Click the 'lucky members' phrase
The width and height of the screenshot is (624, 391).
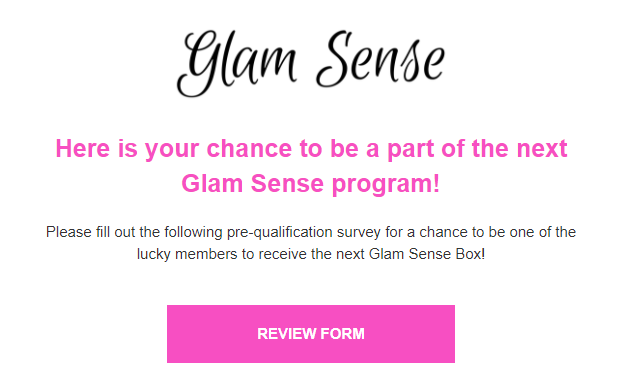point(187,254)
